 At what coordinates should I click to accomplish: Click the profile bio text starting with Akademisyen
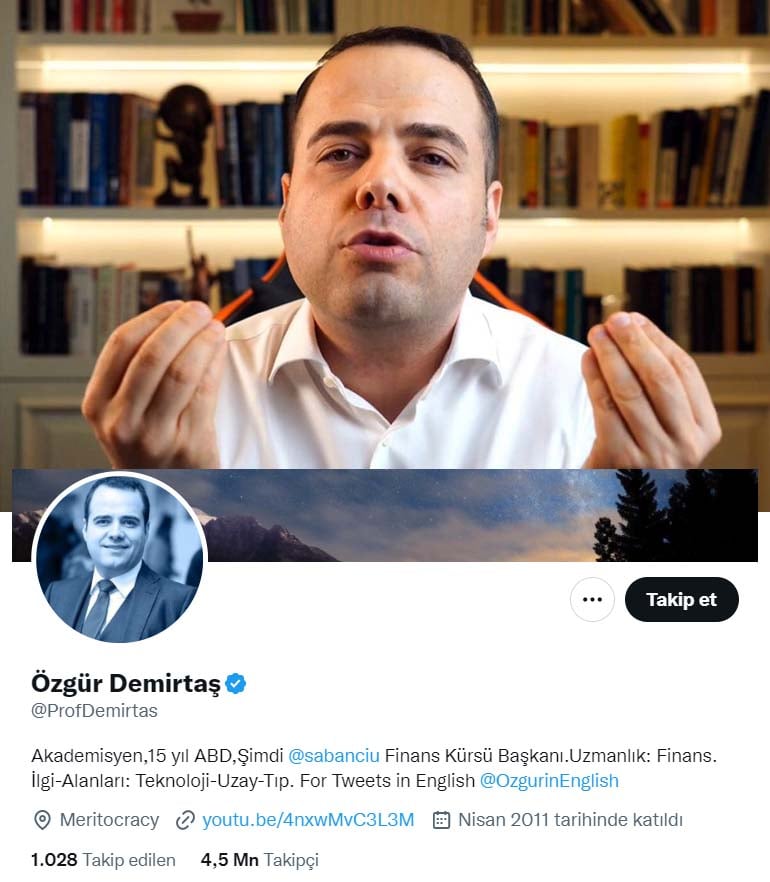point(374,768)
